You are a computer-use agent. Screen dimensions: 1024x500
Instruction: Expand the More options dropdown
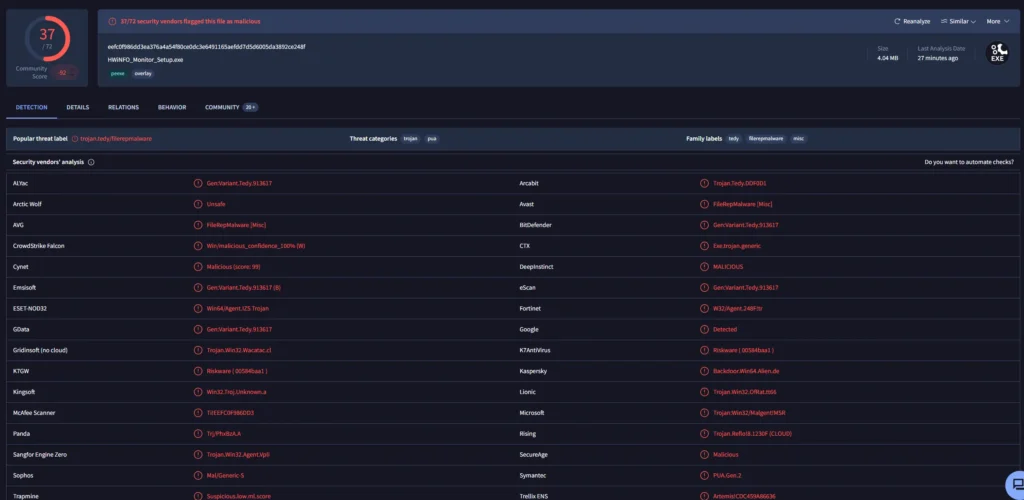[x=997, y=21]
